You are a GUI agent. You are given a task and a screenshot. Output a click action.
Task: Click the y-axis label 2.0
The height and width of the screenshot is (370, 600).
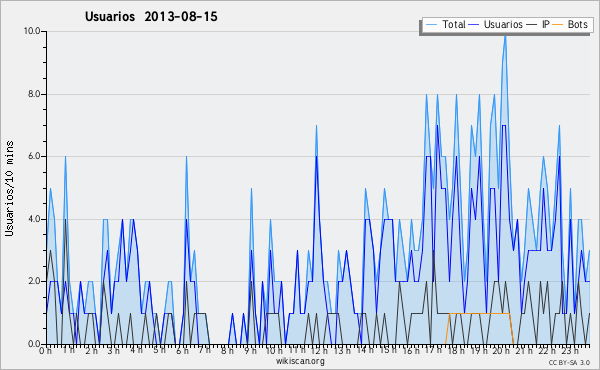pos(34,281)
